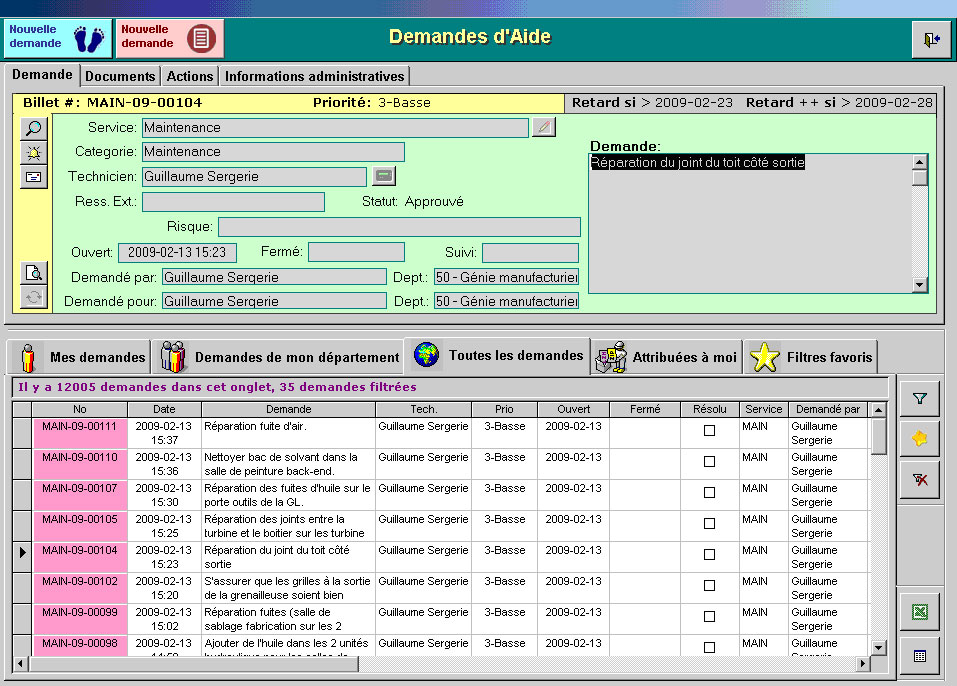Click the MAIN-09-00105 ticket number cell
This screenshot has height=686, width=957.
[80, 526]
